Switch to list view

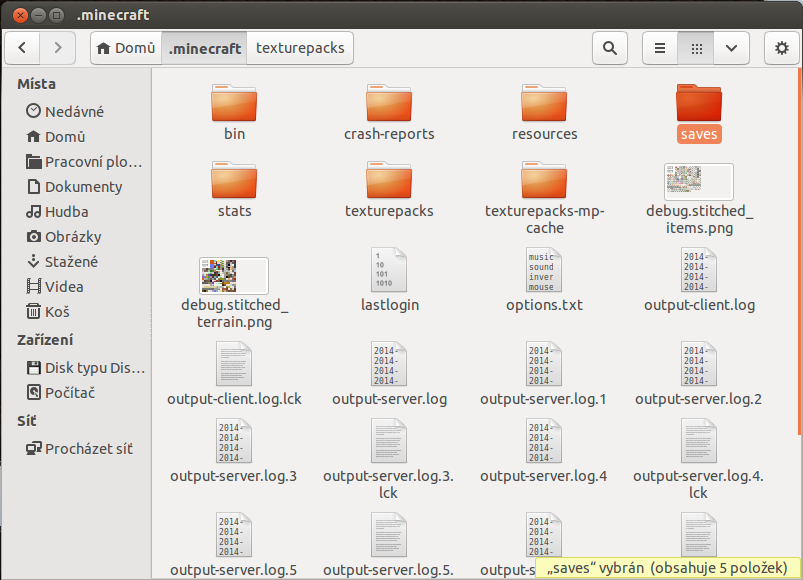coord(660,48)
